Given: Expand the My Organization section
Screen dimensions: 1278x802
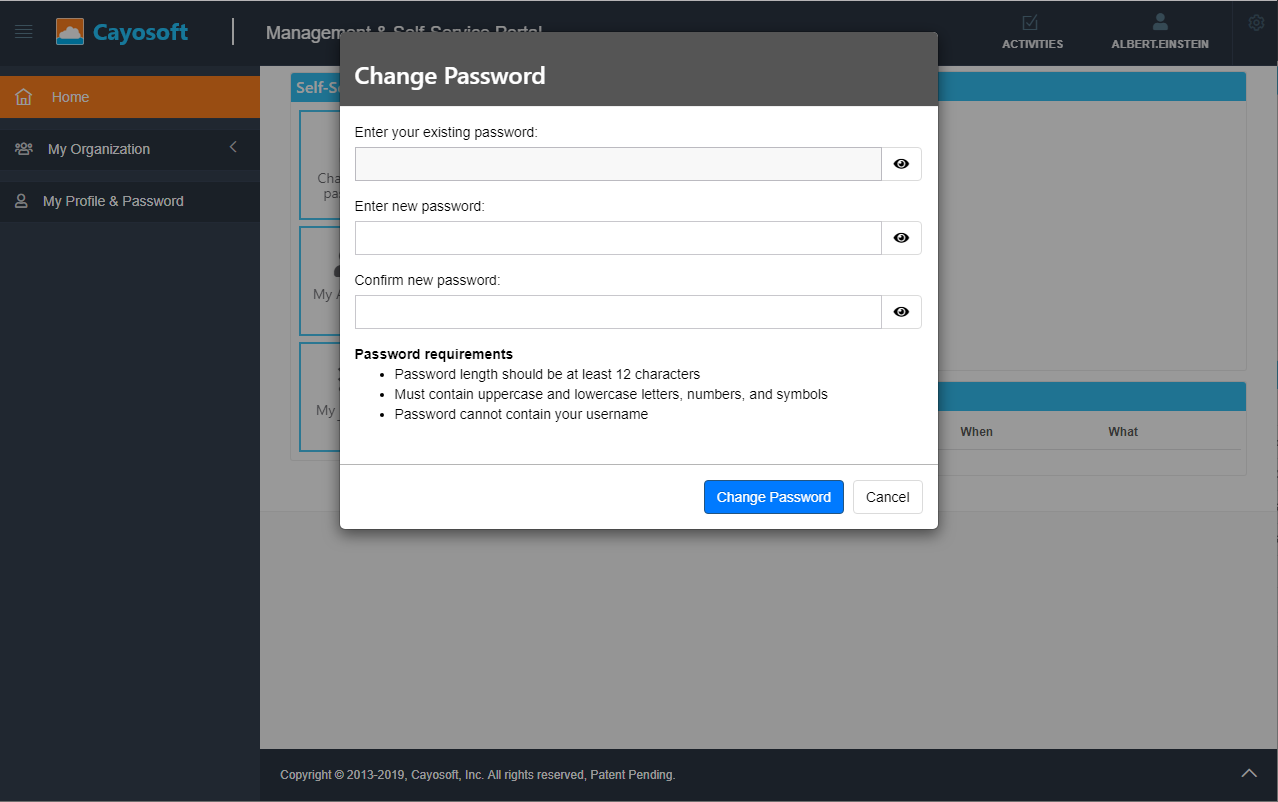Looking at the screenshot, I should coord(98,148).
